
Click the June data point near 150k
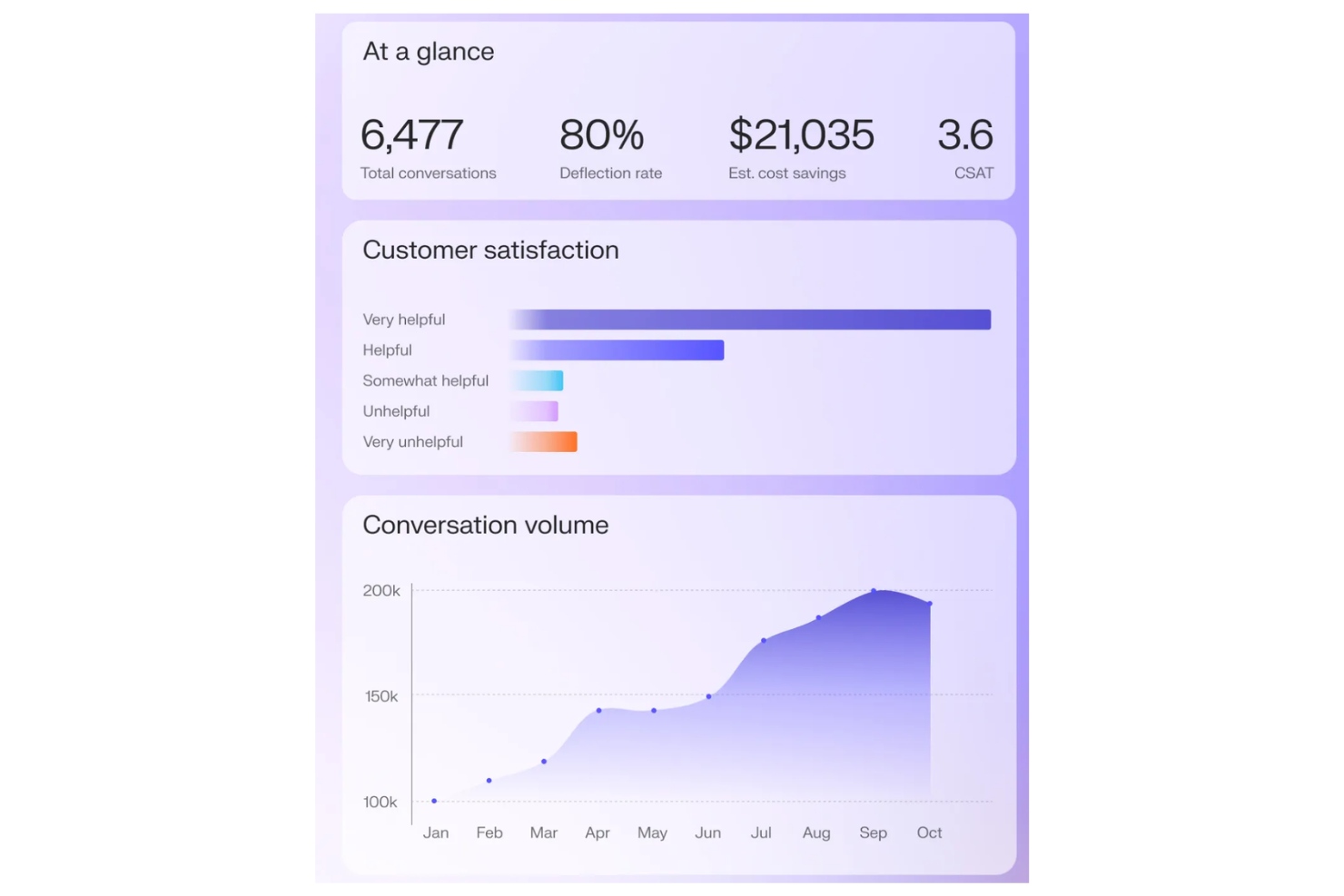(707, 695)
